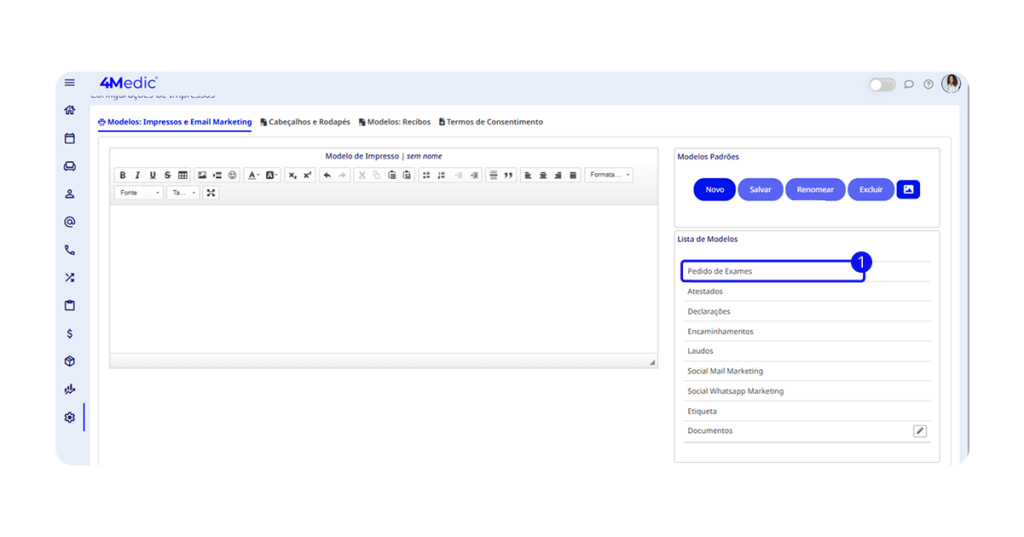Select Pedido de Exames from the model list
1024x537 pixels.
pyautogui.click(x=720, y=271)
